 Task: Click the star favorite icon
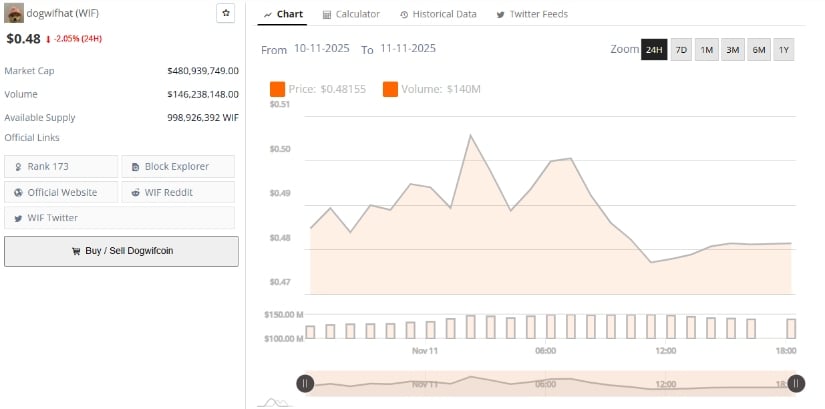[226, 13]
